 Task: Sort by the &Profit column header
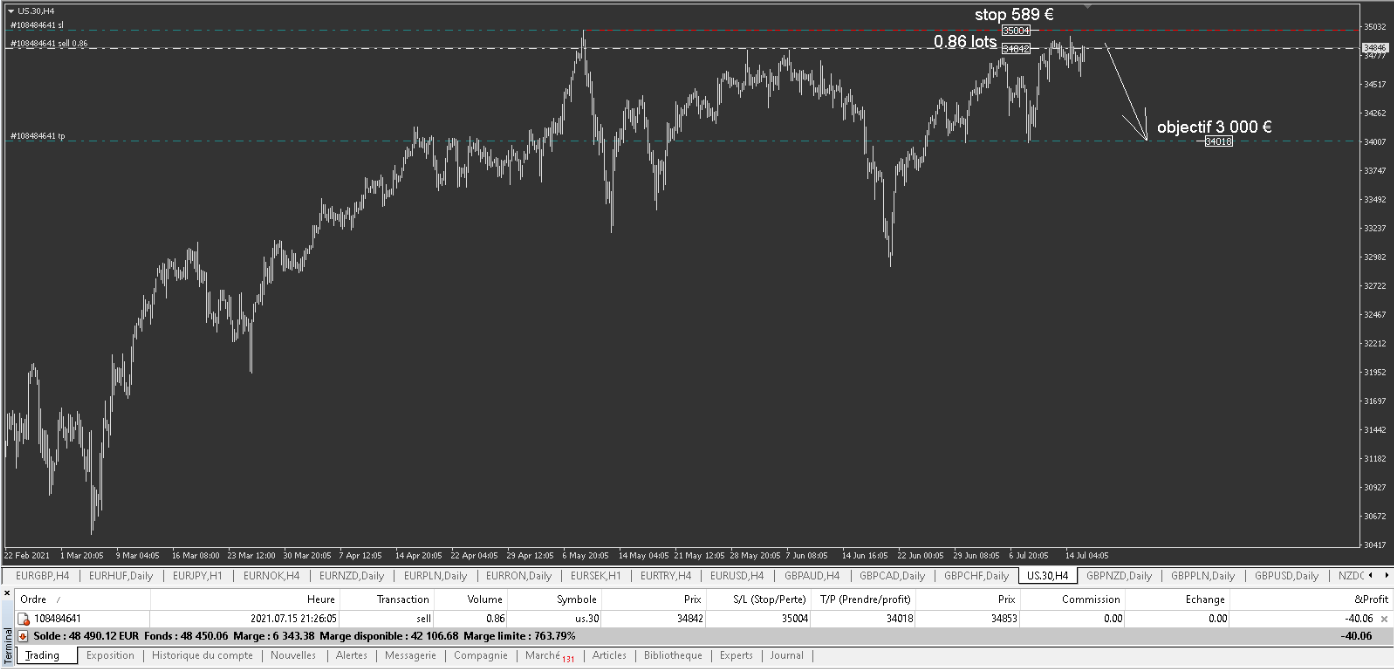pyautogui.click(x=1311, y=599)
